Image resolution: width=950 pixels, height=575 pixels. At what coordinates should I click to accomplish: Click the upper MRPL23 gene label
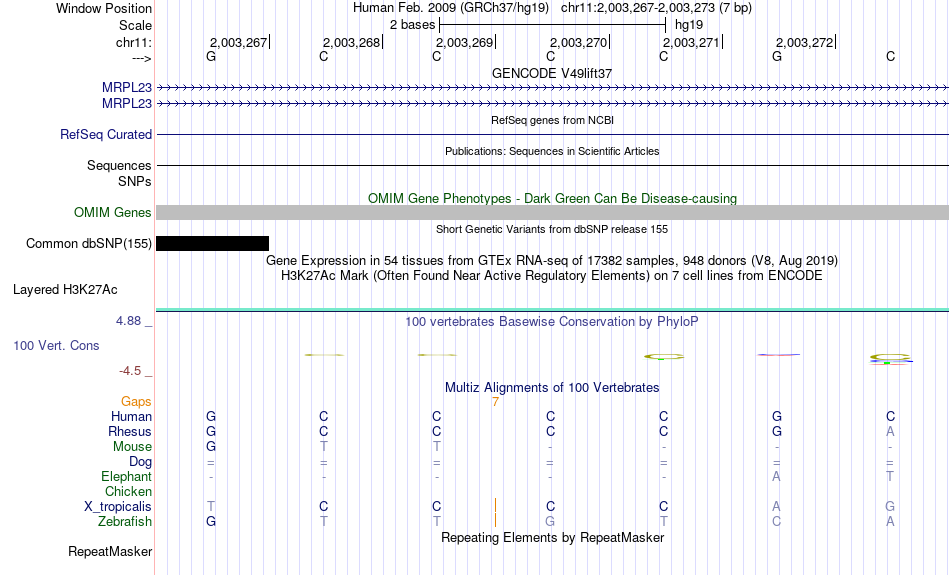coord(127,88)
